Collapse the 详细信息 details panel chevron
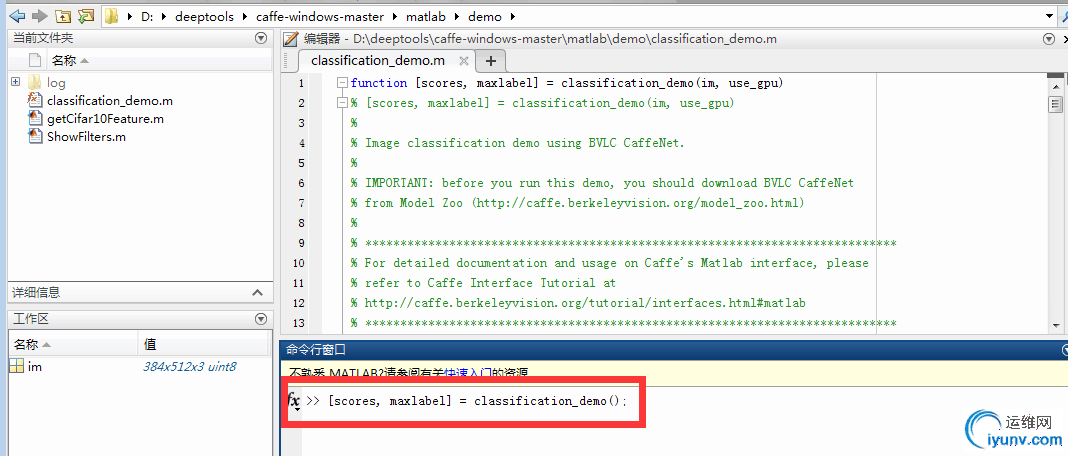 257,292
